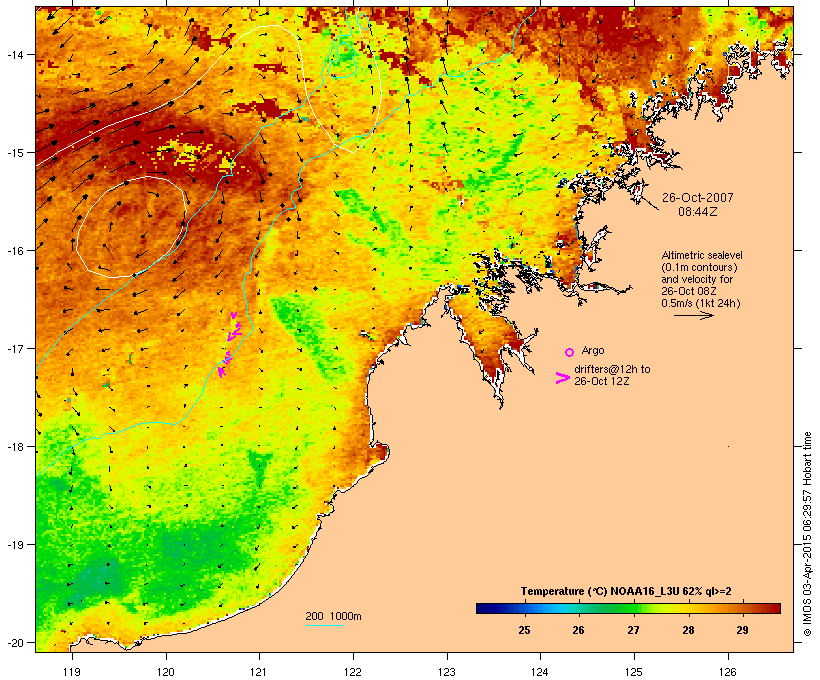Click the longitude axis label 119
The height and width of the screenshot is (680, 820).
coord(72,672)
